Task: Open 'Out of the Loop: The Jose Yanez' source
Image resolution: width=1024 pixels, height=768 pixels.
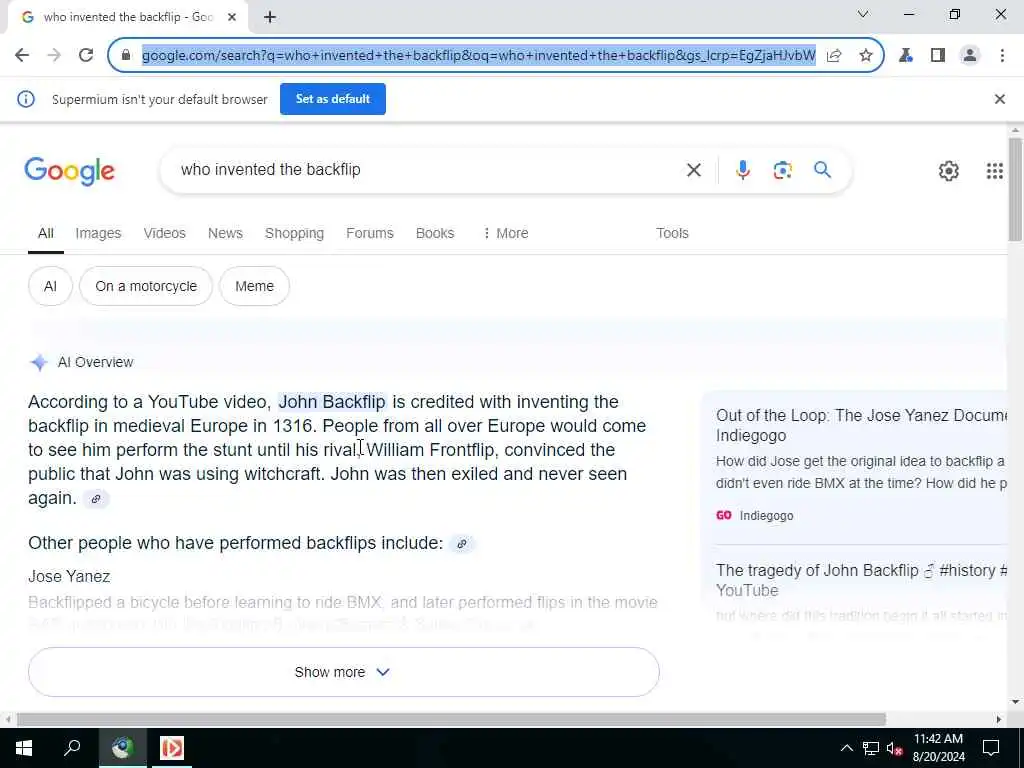Action: click(x=861, y=425)
